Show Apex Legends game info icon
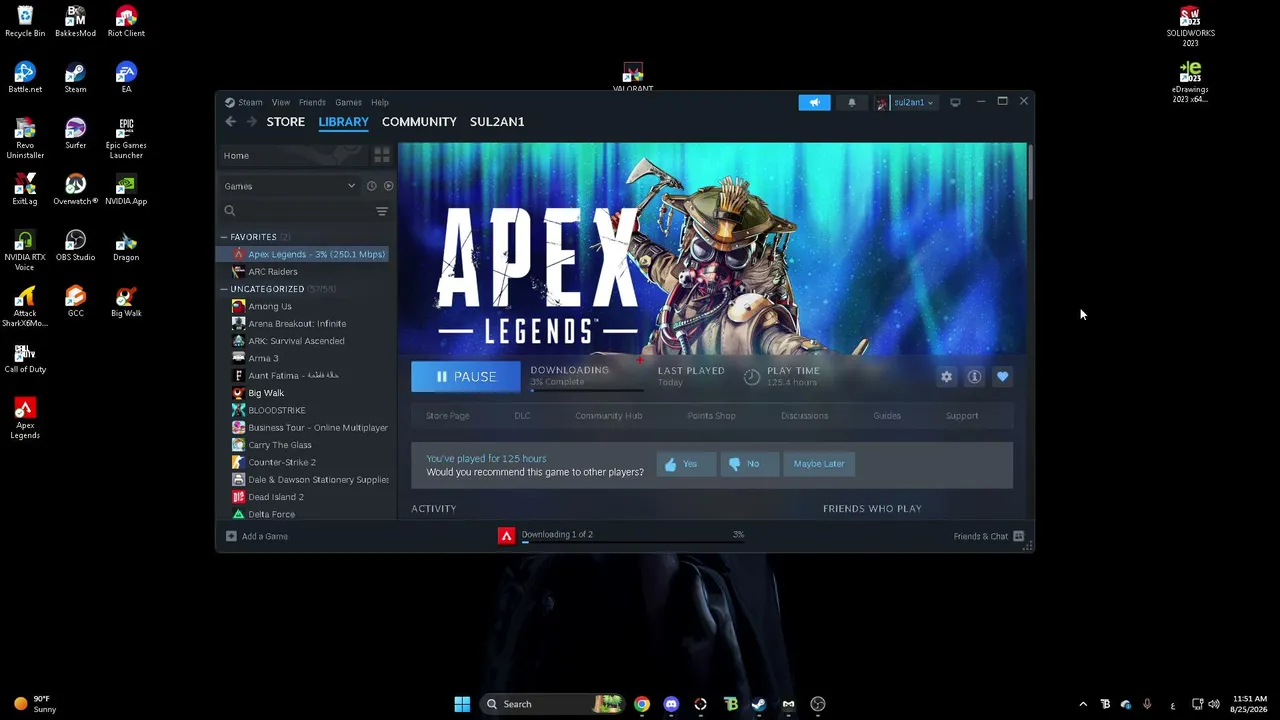Viewport: 1280px width, 720px height. click(974, 377)
